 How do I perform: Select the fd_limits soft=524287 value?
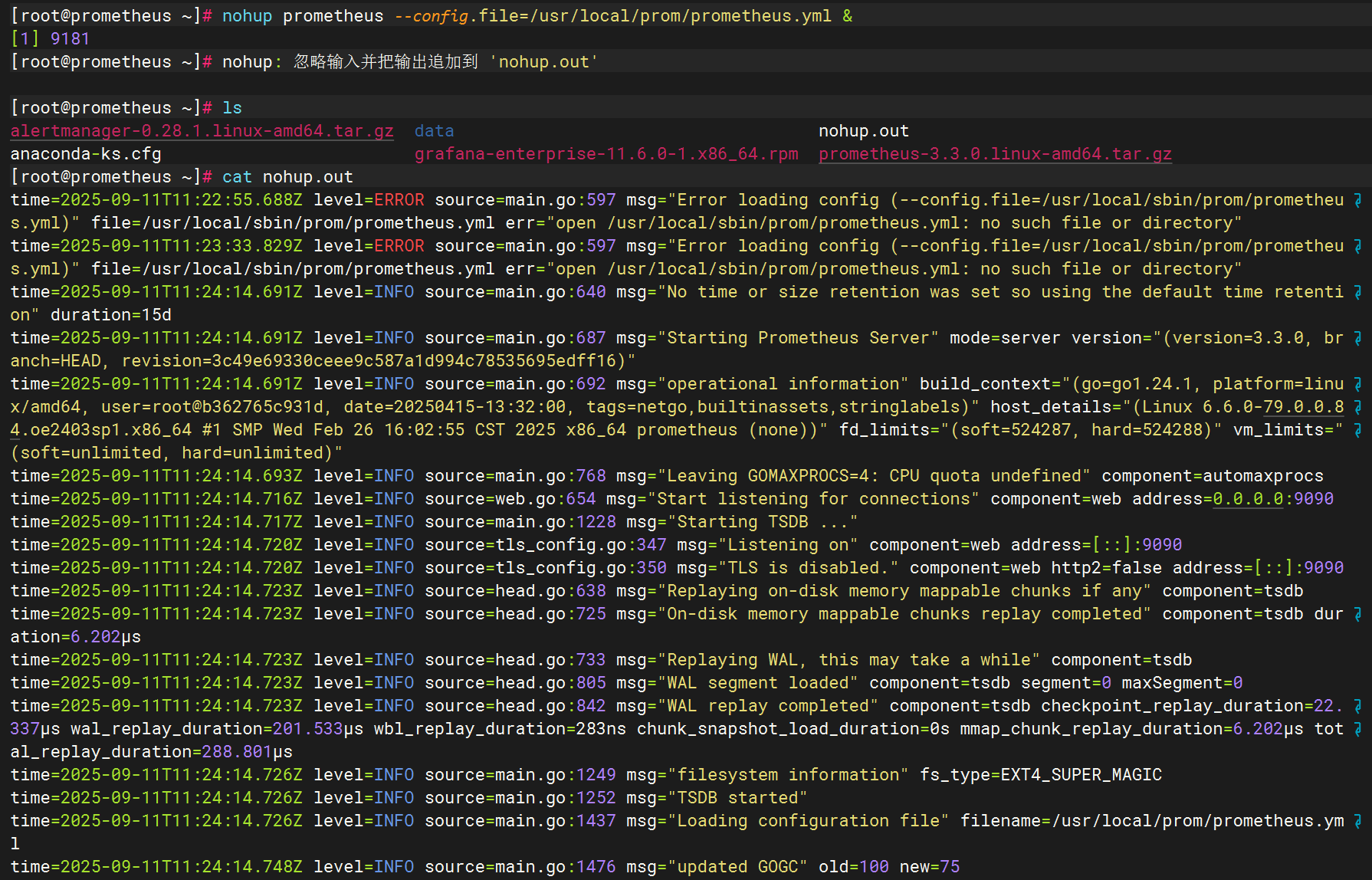(1015, 430)
